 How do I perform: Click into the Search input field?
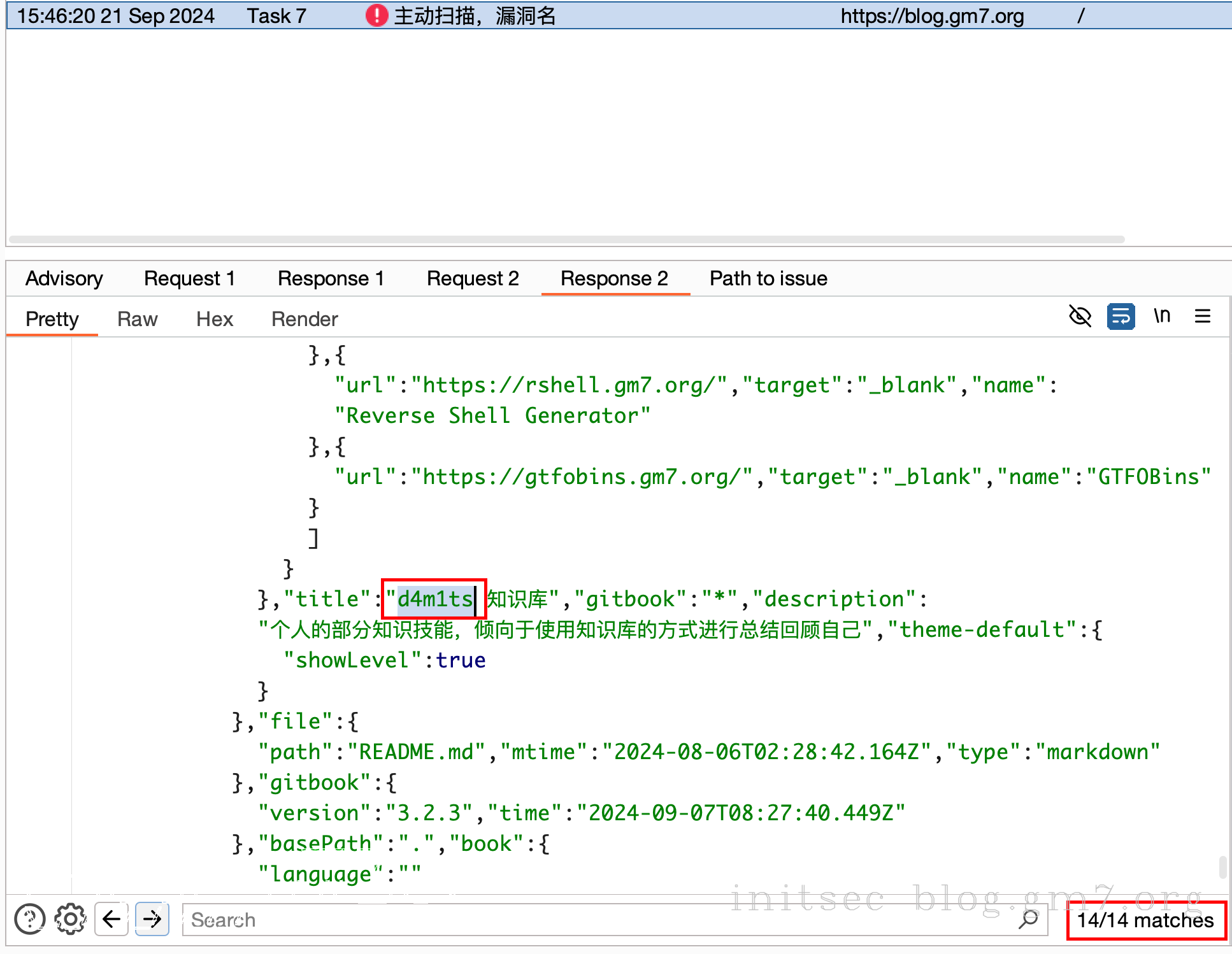(573, 920)
